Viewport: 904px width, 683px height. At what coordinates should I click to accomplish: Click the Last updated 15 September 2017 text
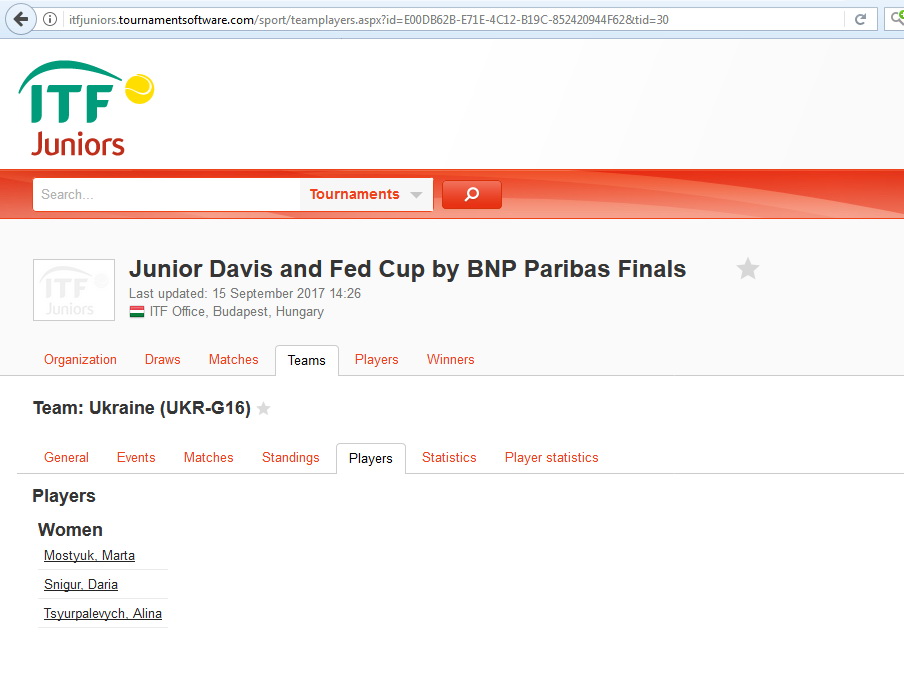pos(245,293)
